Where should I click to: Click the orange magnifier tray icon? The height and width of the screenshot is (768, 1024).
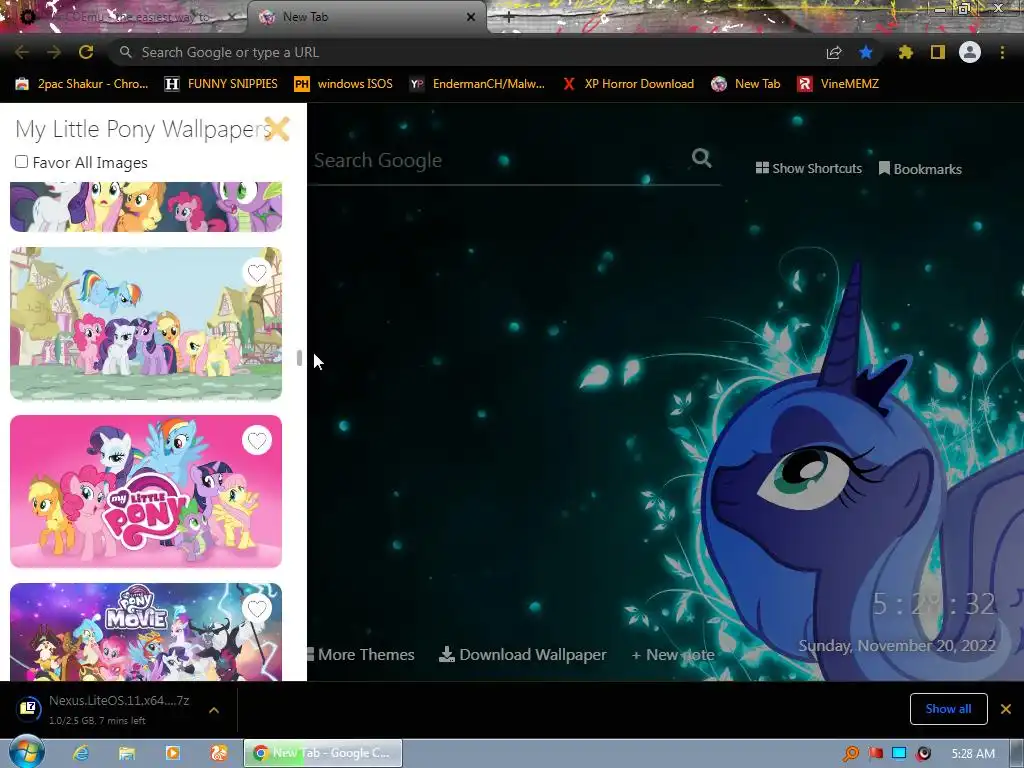[851, 754]
